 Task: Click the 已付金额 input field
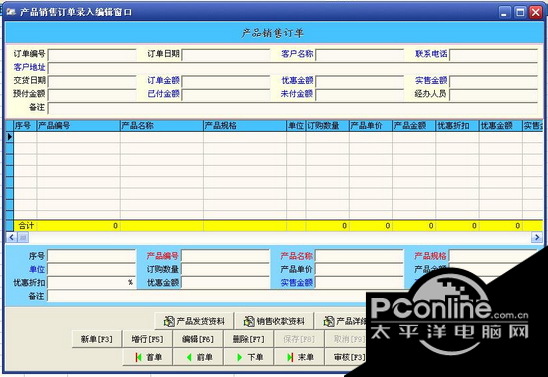tap(226, 94)
